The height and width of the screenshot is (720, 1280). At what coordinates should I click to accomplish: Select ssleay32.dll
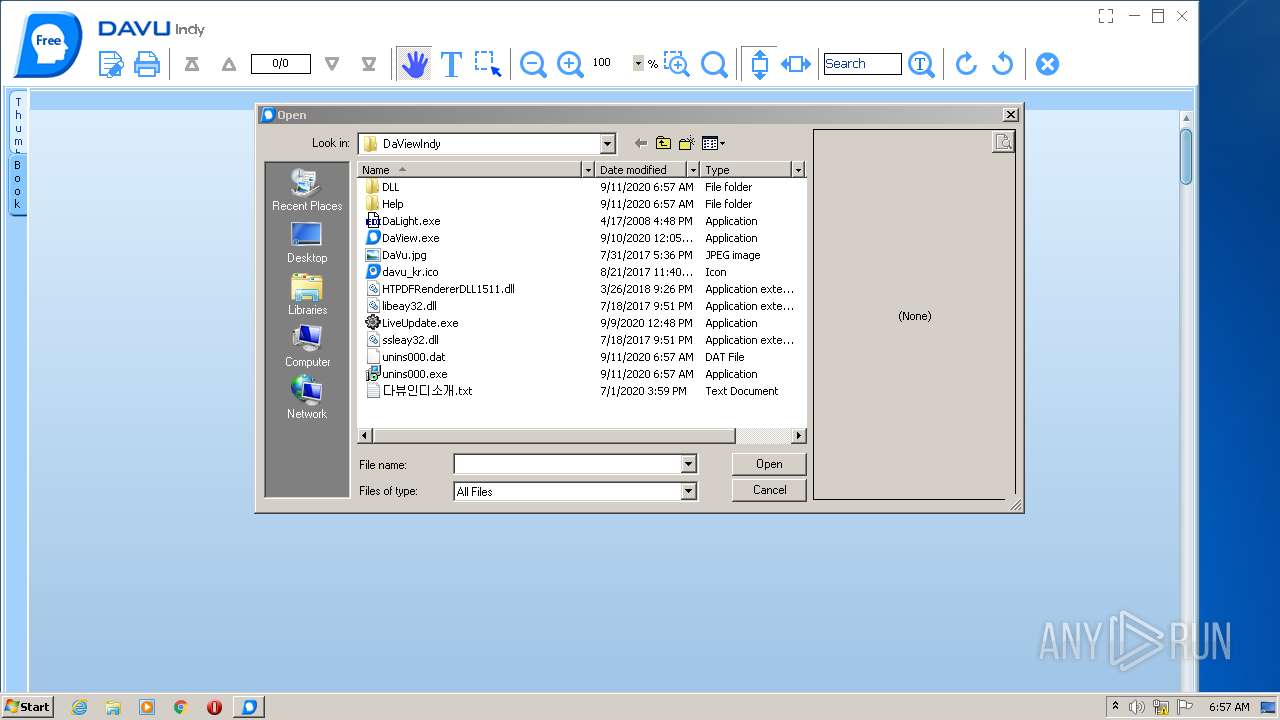click(x=402, y=340)
